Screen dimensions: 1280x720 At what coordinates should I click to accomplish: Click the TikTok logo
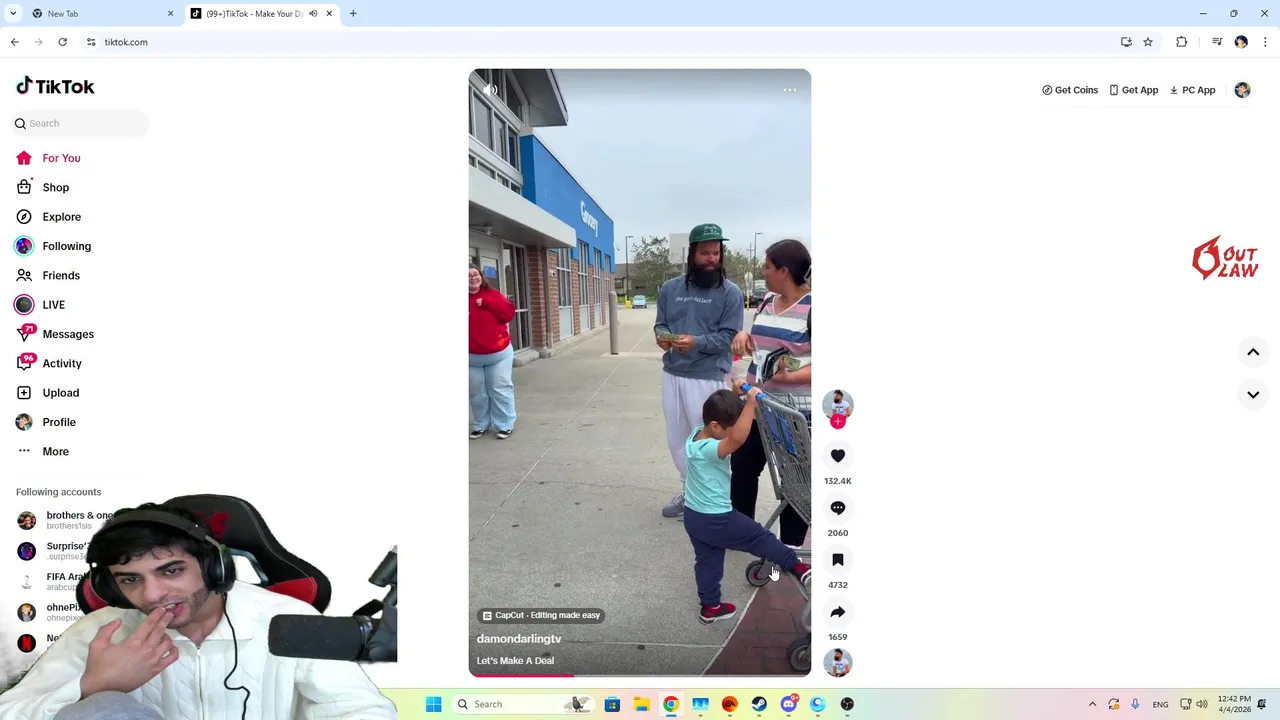point(55,86)
